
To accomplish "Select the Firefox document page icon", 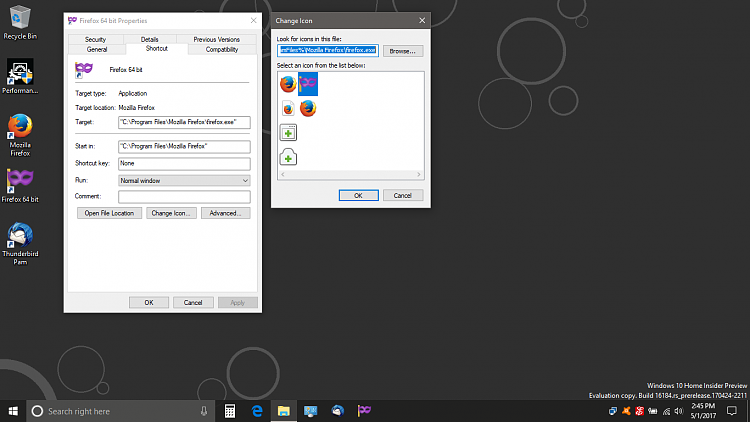I will click(x=288, y=109).
